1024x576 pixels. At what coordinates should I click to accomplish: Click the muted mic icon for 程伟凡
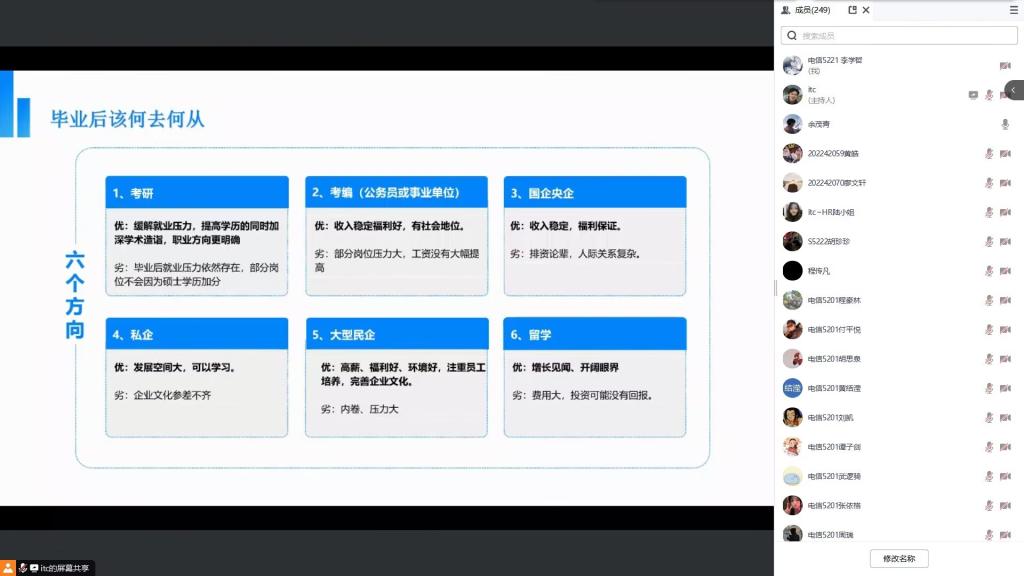(989, 271)
